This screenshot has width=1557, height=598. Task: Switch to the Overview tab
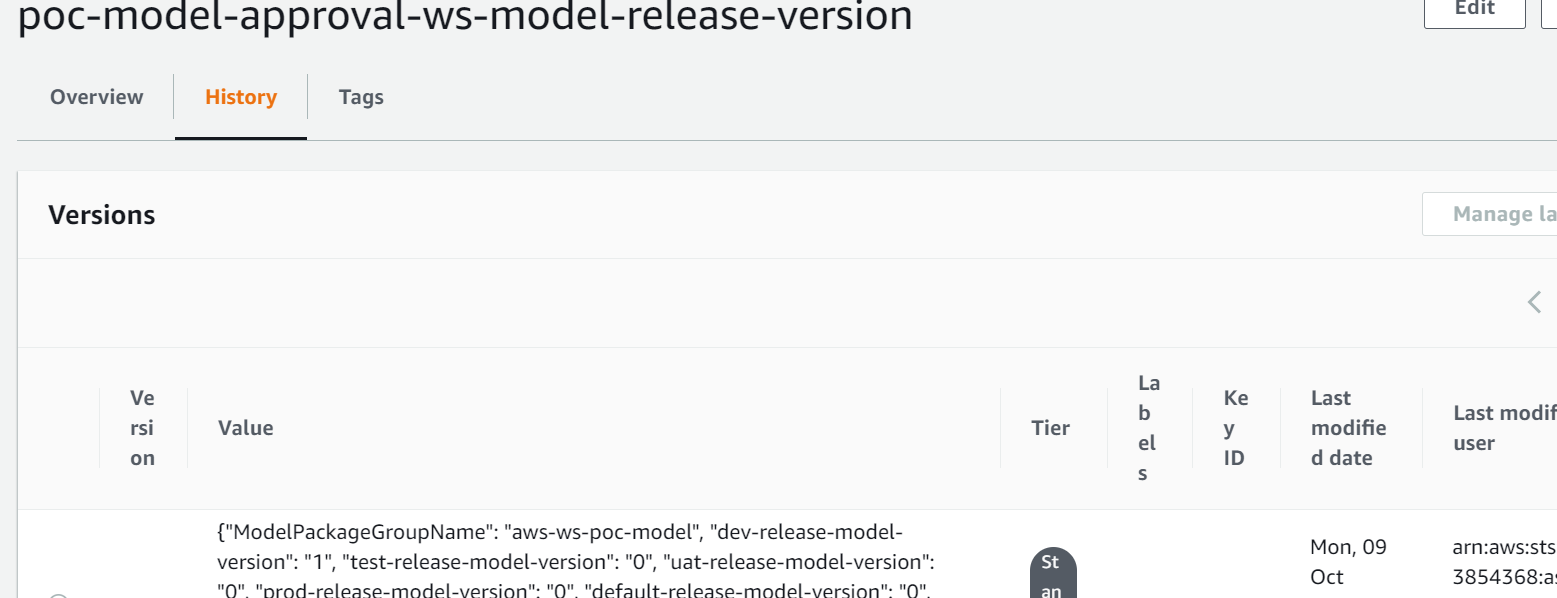pyautogui.click(x=96, y=96)
